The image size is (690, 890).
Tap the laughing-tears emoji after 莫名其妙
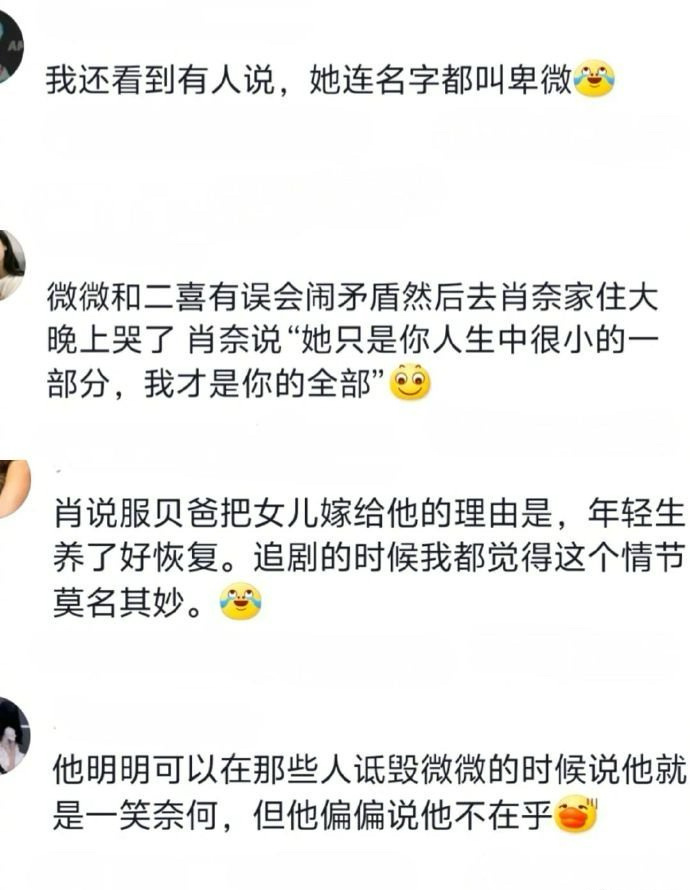click(x=241, y=601)
